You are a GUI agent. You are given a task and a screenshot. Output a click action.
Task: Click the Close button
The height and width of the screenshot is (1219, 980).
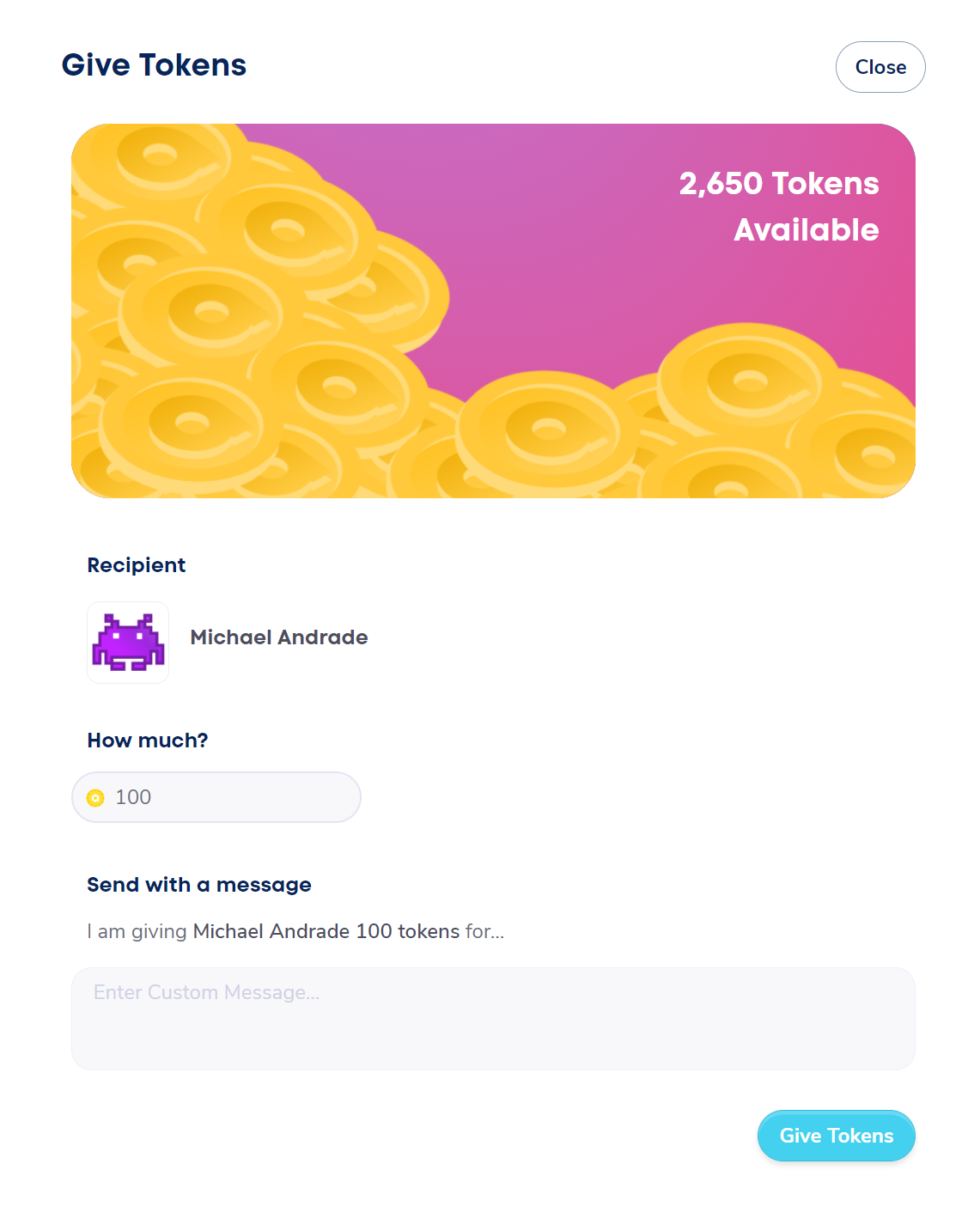pos(880,67)
